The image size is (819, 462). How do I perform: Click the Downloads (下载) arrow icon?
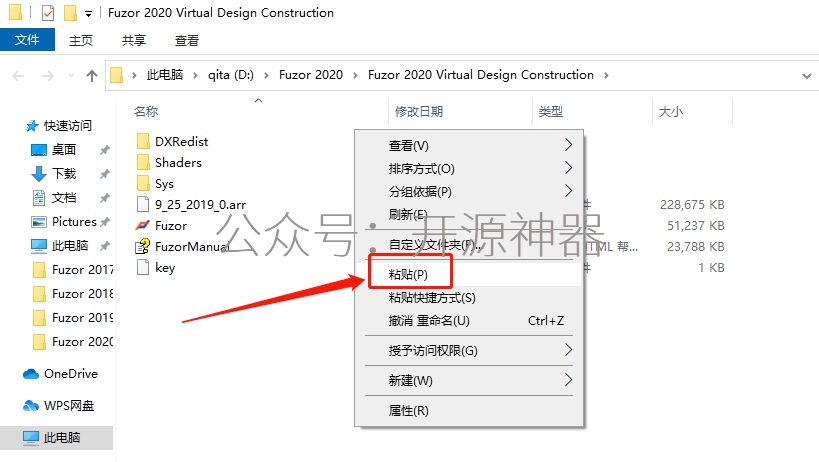coord(39,174)
